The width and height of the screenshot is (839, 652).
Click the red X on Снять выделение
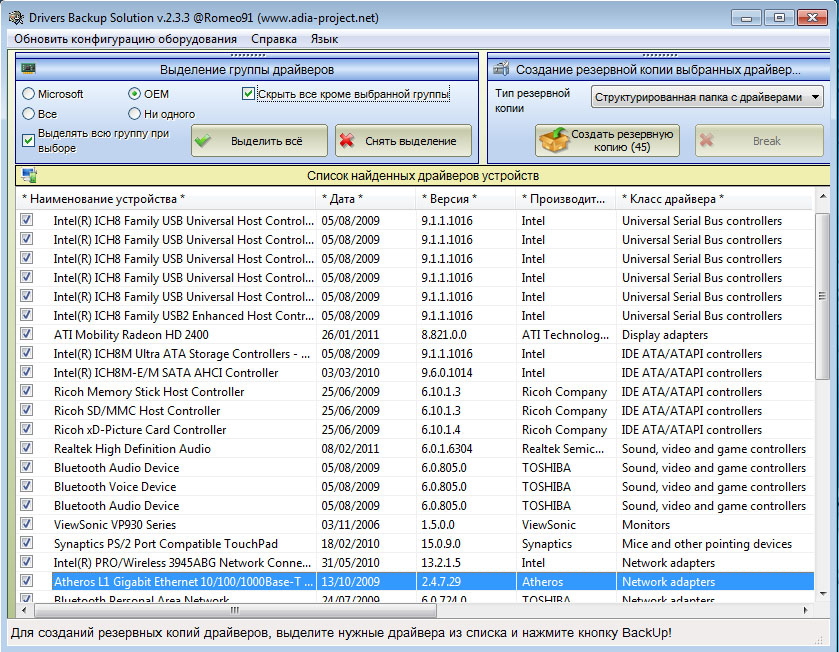click(347, 141)
